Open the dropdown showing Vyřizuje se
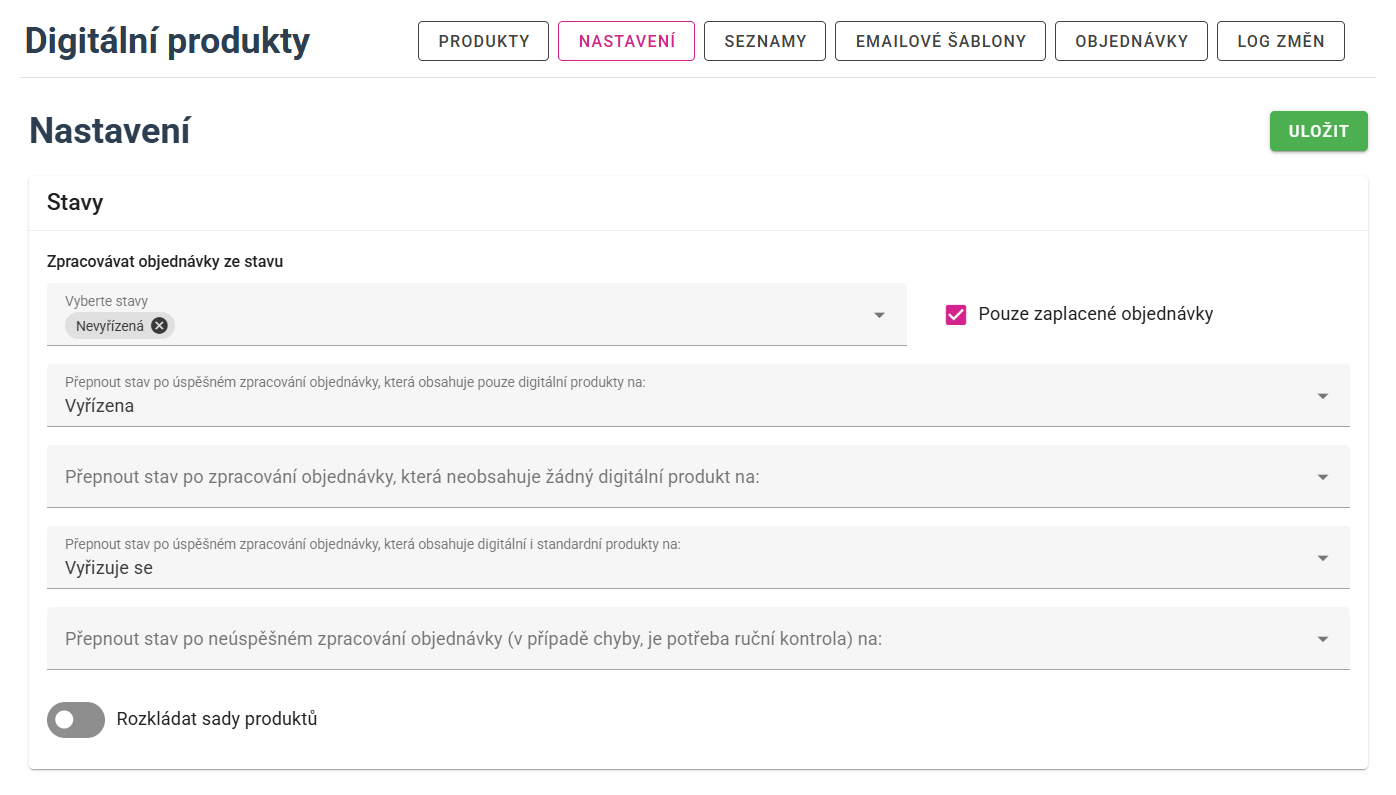Screen dimensions: 1396x795 (x=697, y=558)
